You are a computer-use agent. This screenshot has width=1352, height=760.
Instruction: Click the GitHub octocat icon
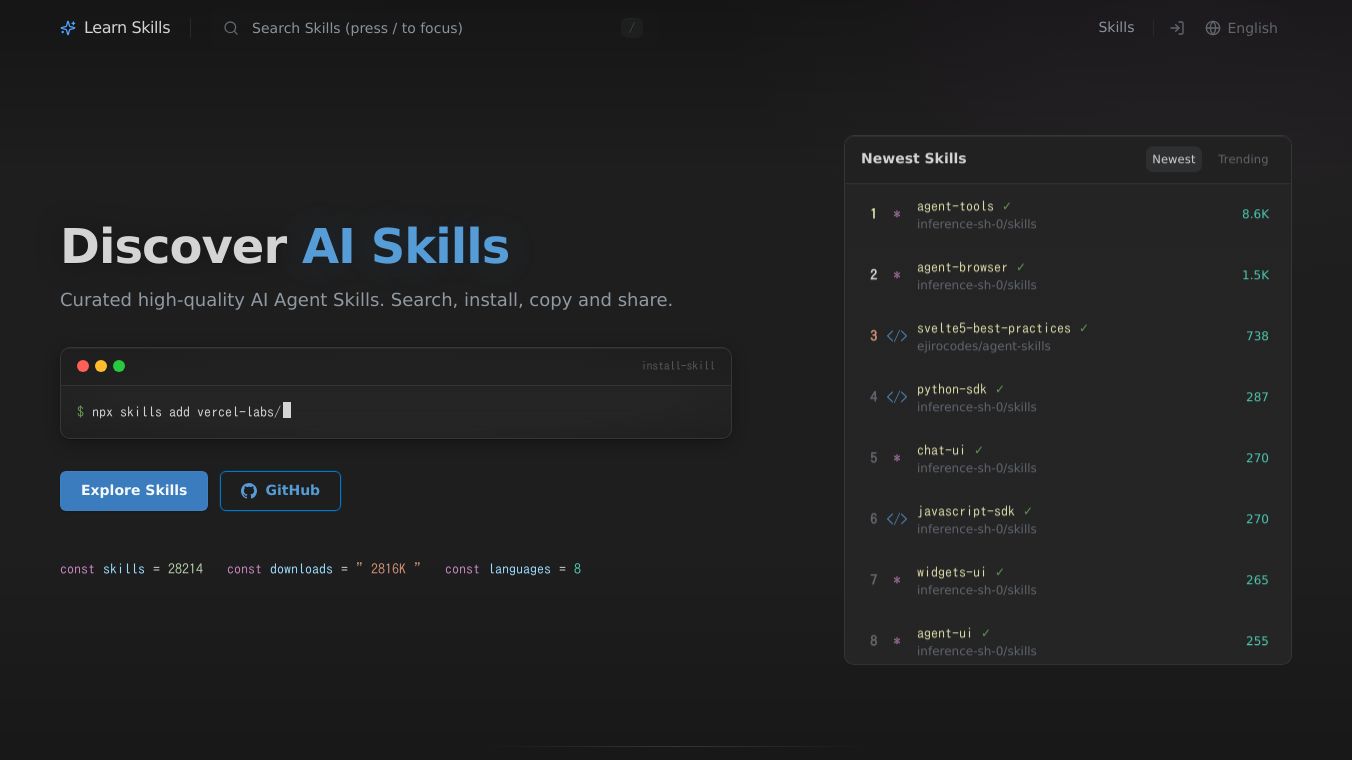point(248,491)
